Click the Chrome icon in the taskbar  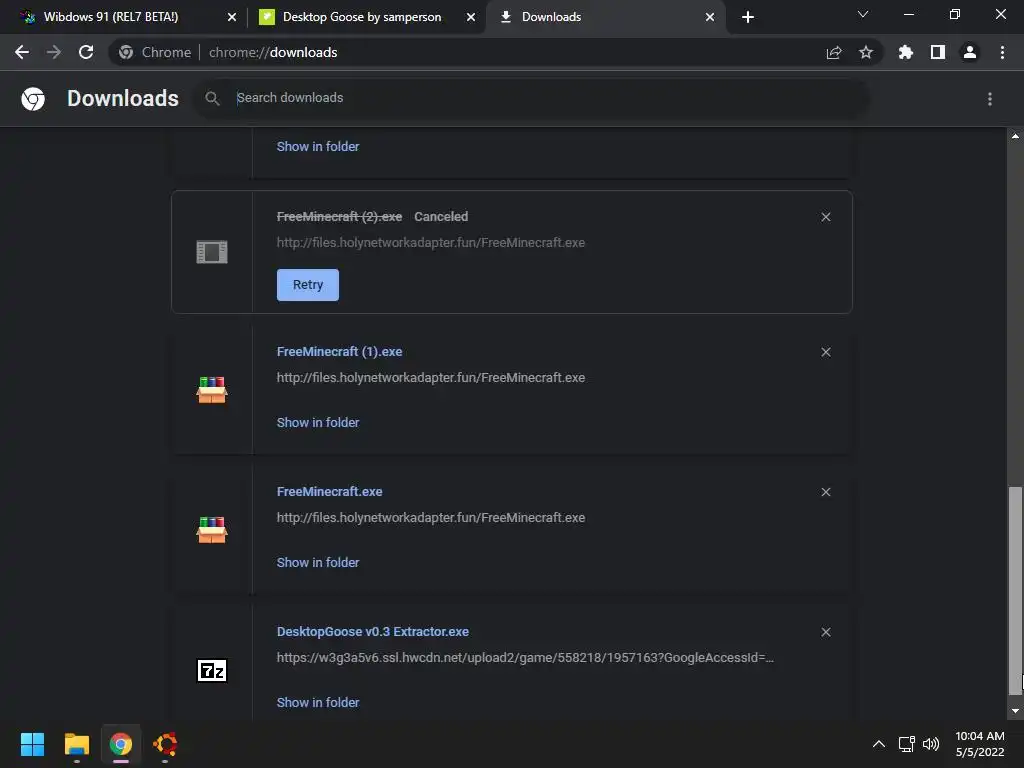[x=121, y=744]
